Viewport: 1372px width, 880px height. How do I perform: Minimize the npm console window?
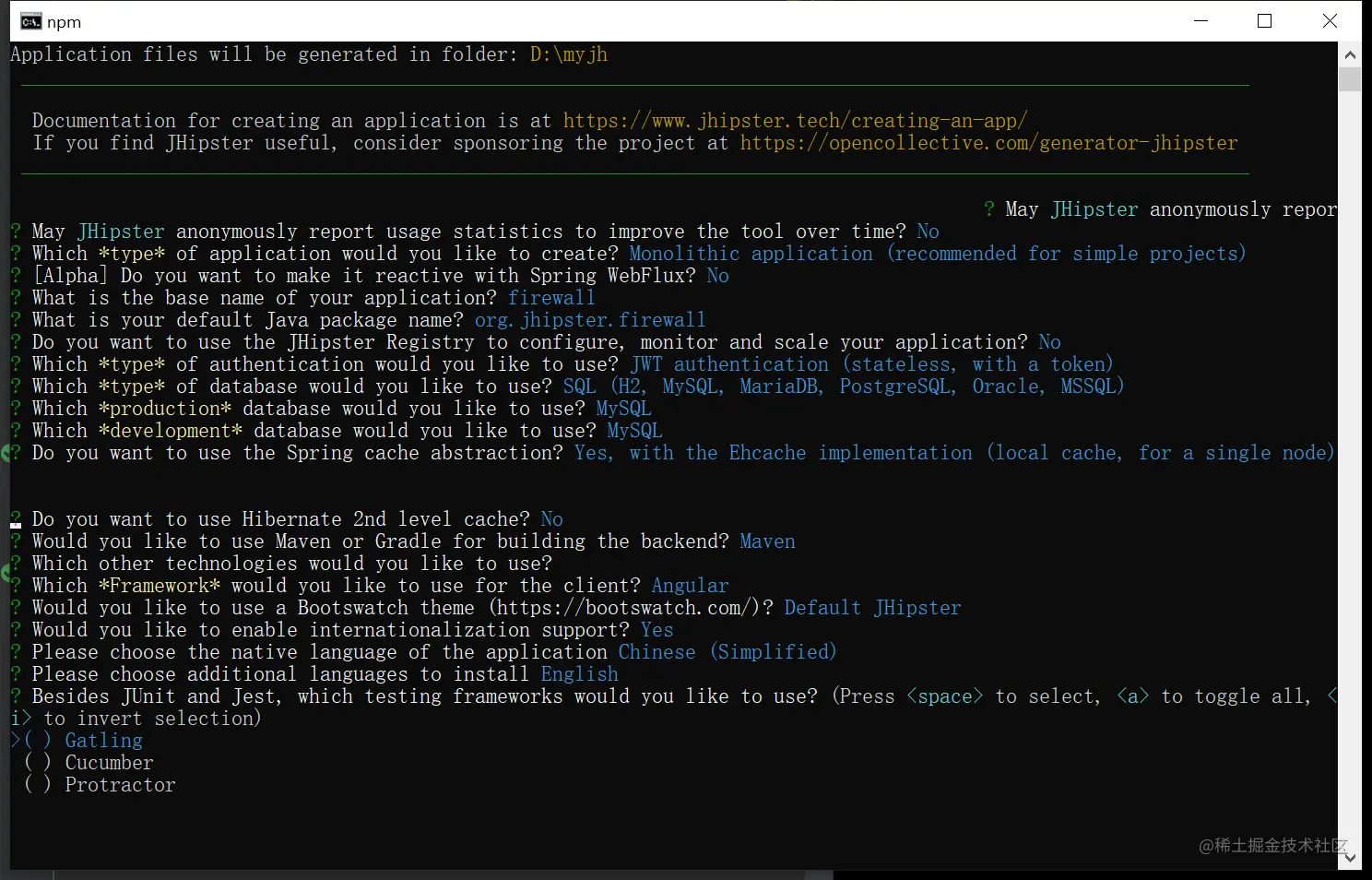pos(1200,21)
